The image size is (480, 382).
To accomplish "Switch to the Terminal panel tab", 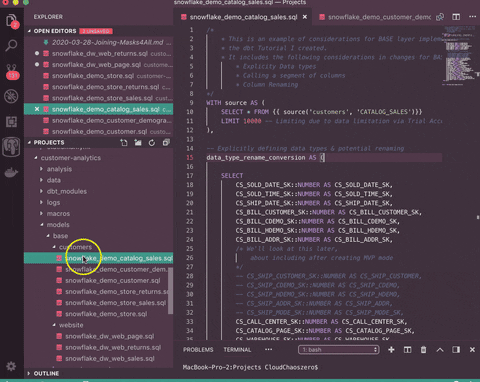I will click(x=237, y=350).
